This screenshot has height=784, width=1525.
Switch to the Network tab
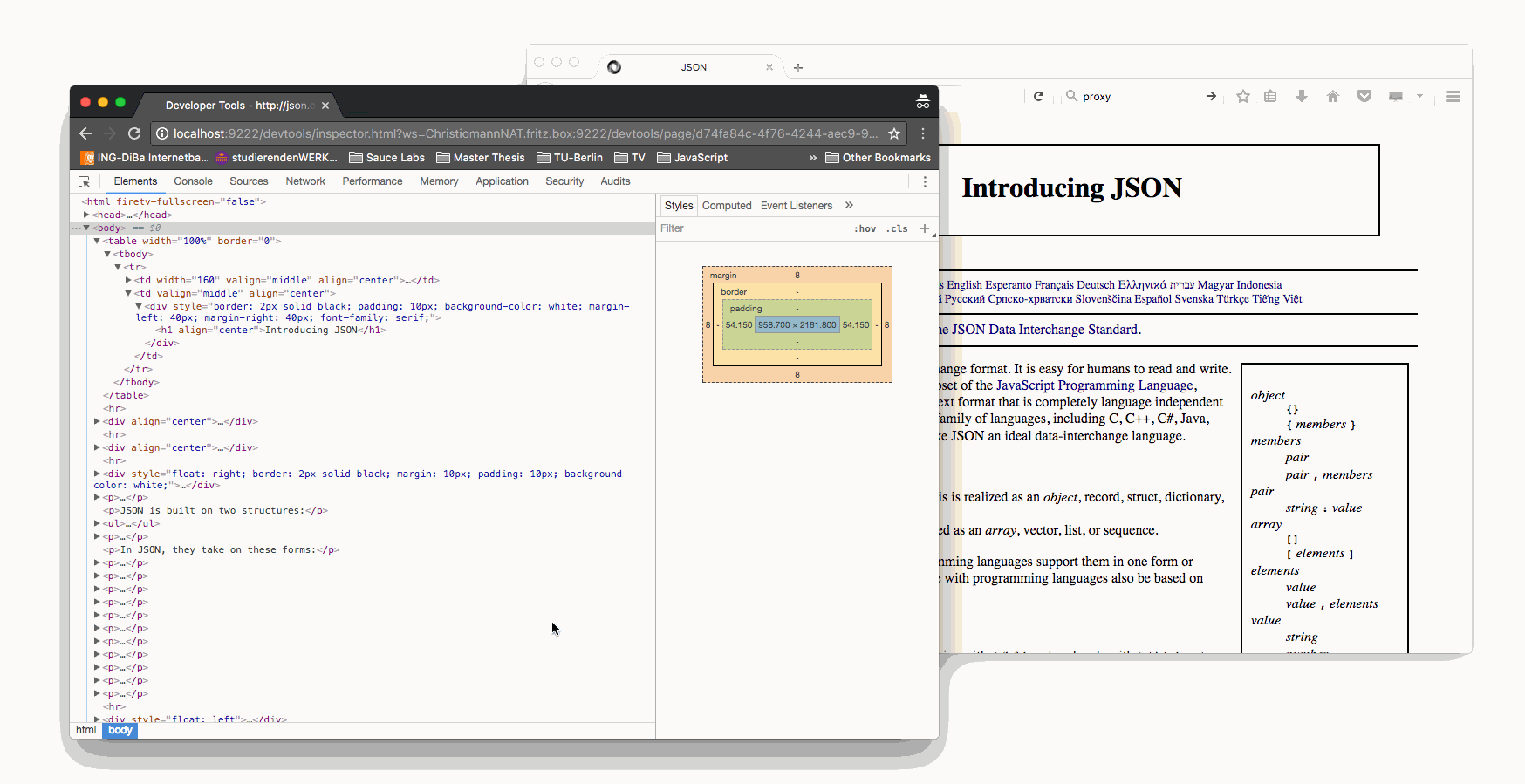[305, 181]
